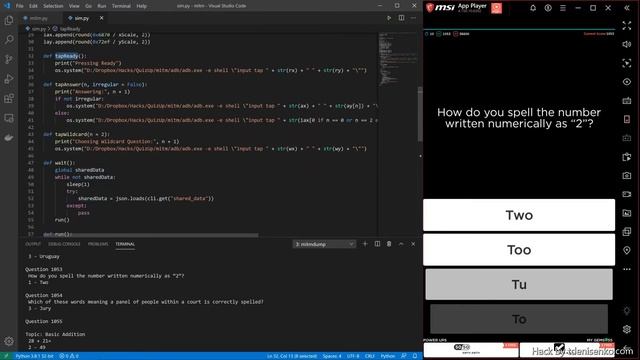Viewport: 640px width, 360px height.
Task: Switch to the PROBLEMS panel tab
Action: pos(98,244)
